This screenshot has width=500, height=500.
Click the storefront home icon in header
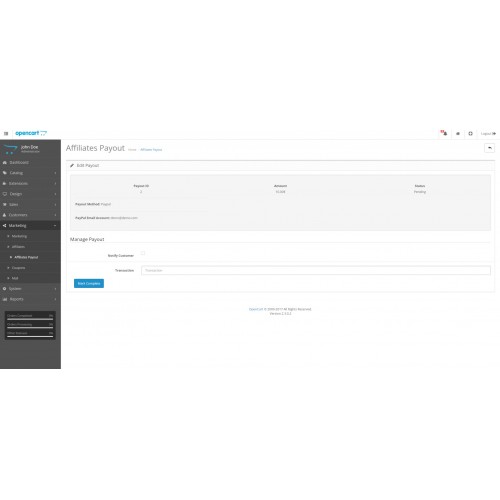458,133
